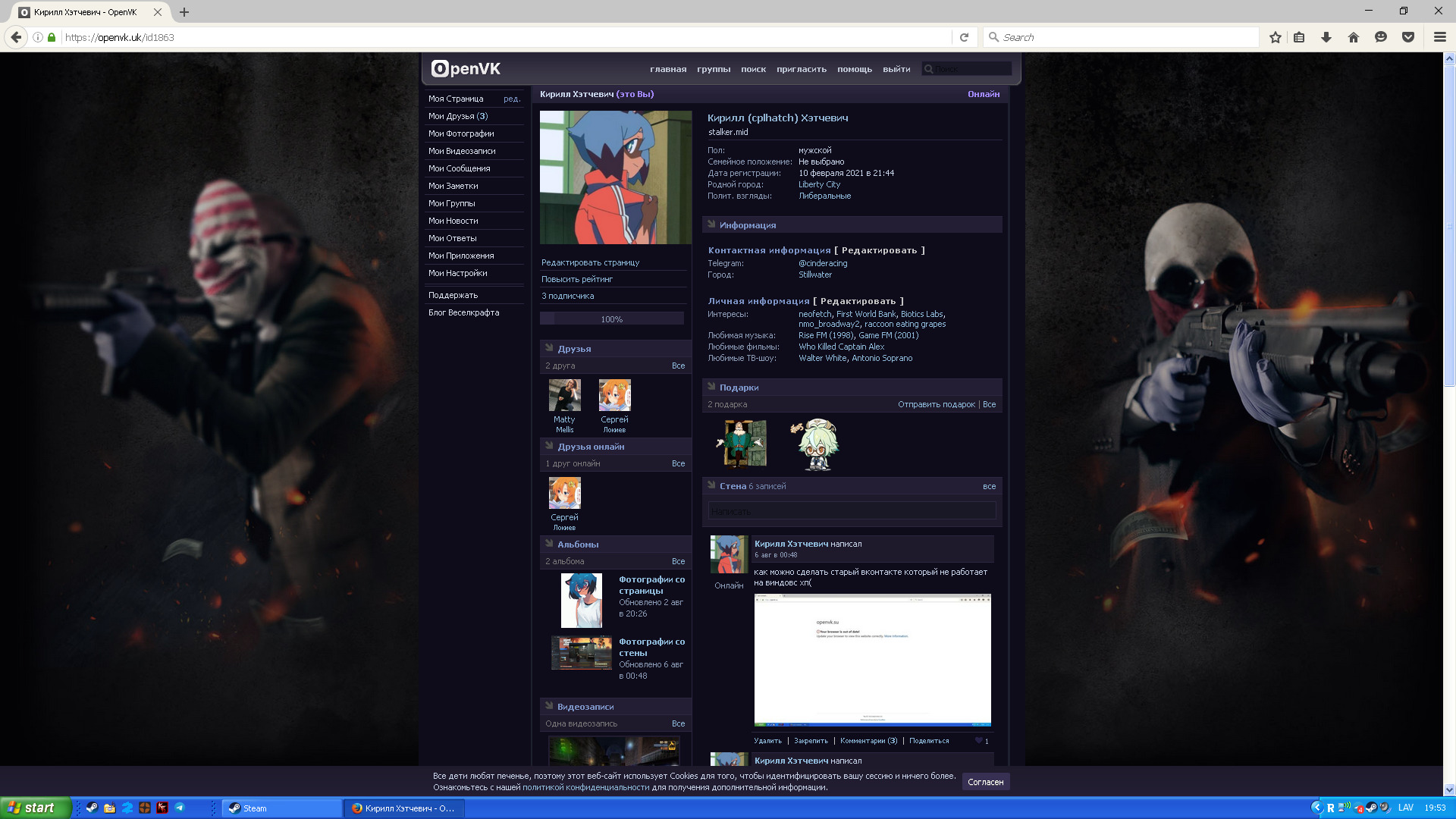The width and height of the screenshot is (1456, 819).
Task: Select Мои Сообщения in the left sidebar
Action: click(x=459, y=168)
